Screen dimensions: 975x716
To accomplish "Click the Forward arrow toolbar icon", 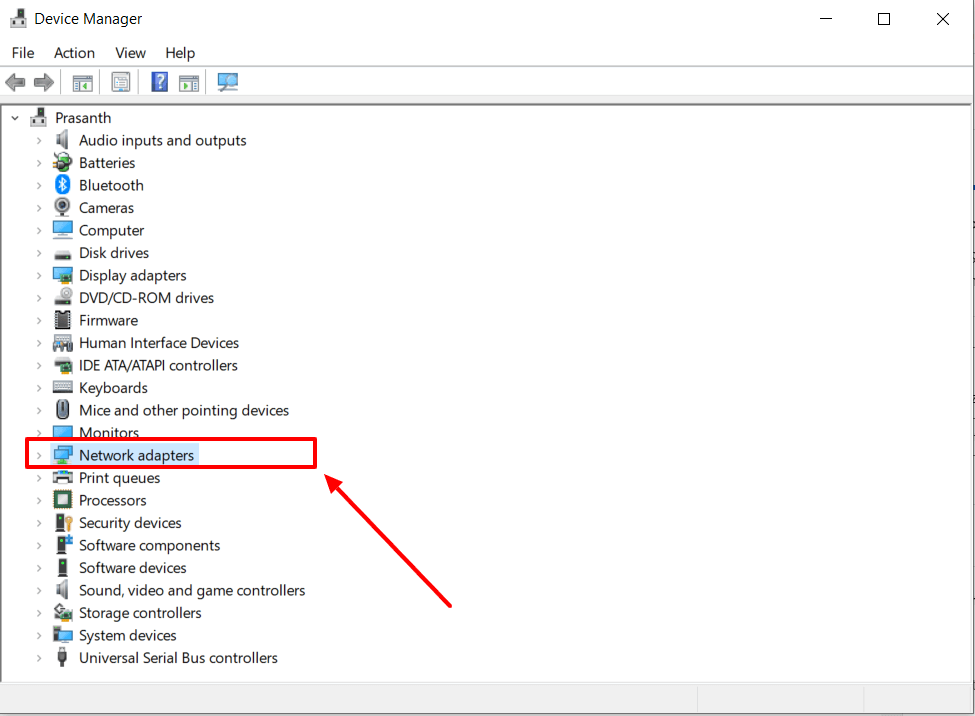I will click(x=44, y=82).
